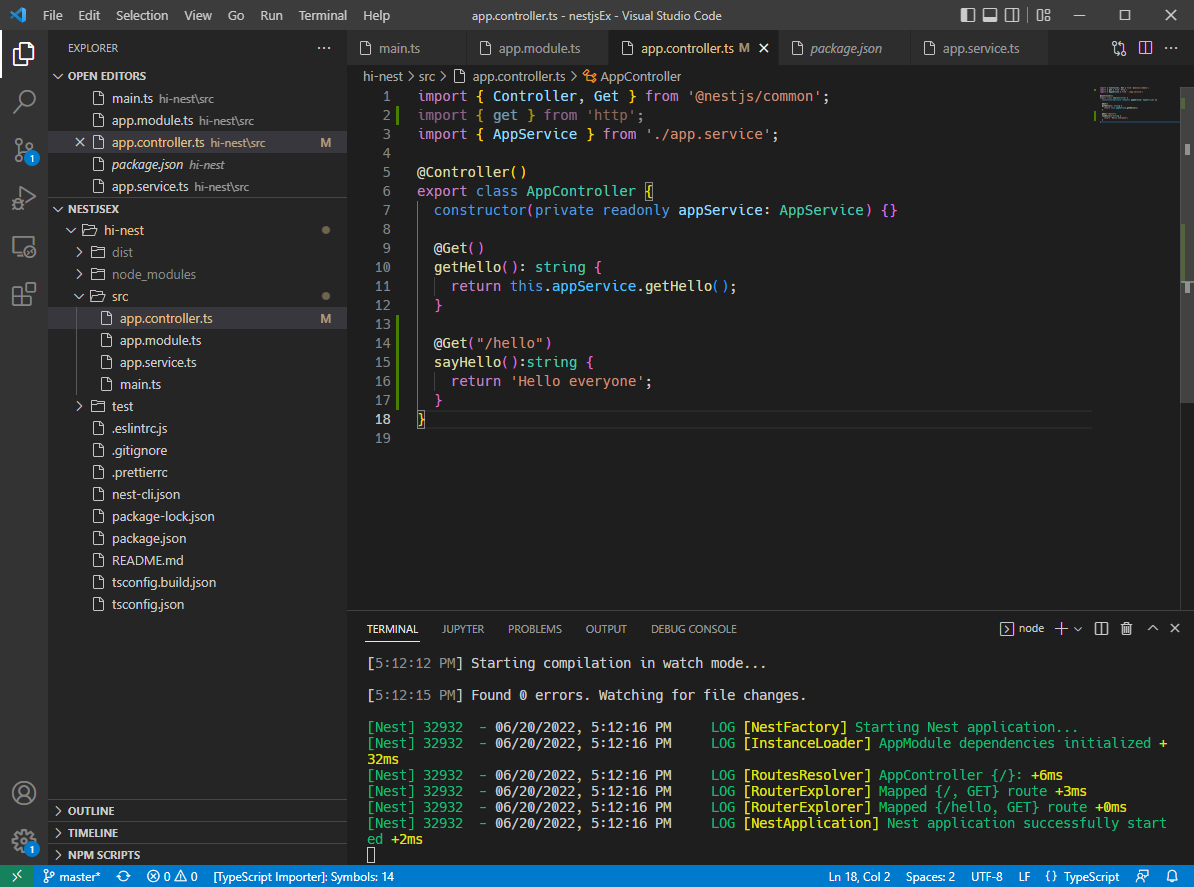1194x887 pixels.
Task: Click master branch in status bar
Action: click(72, 877)
